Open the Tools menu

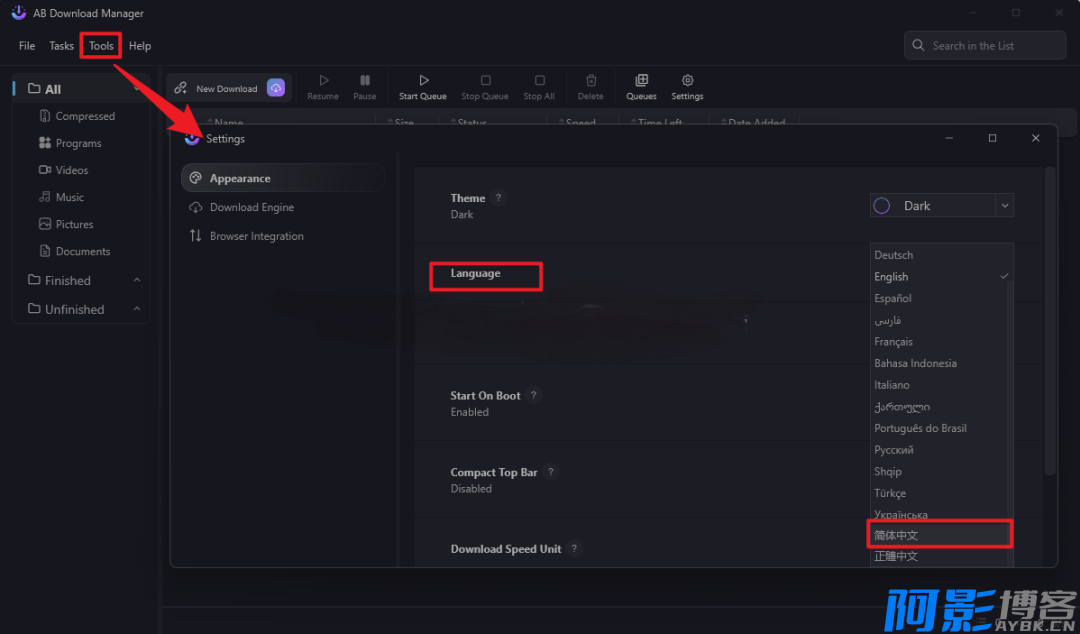pos(101,45)
